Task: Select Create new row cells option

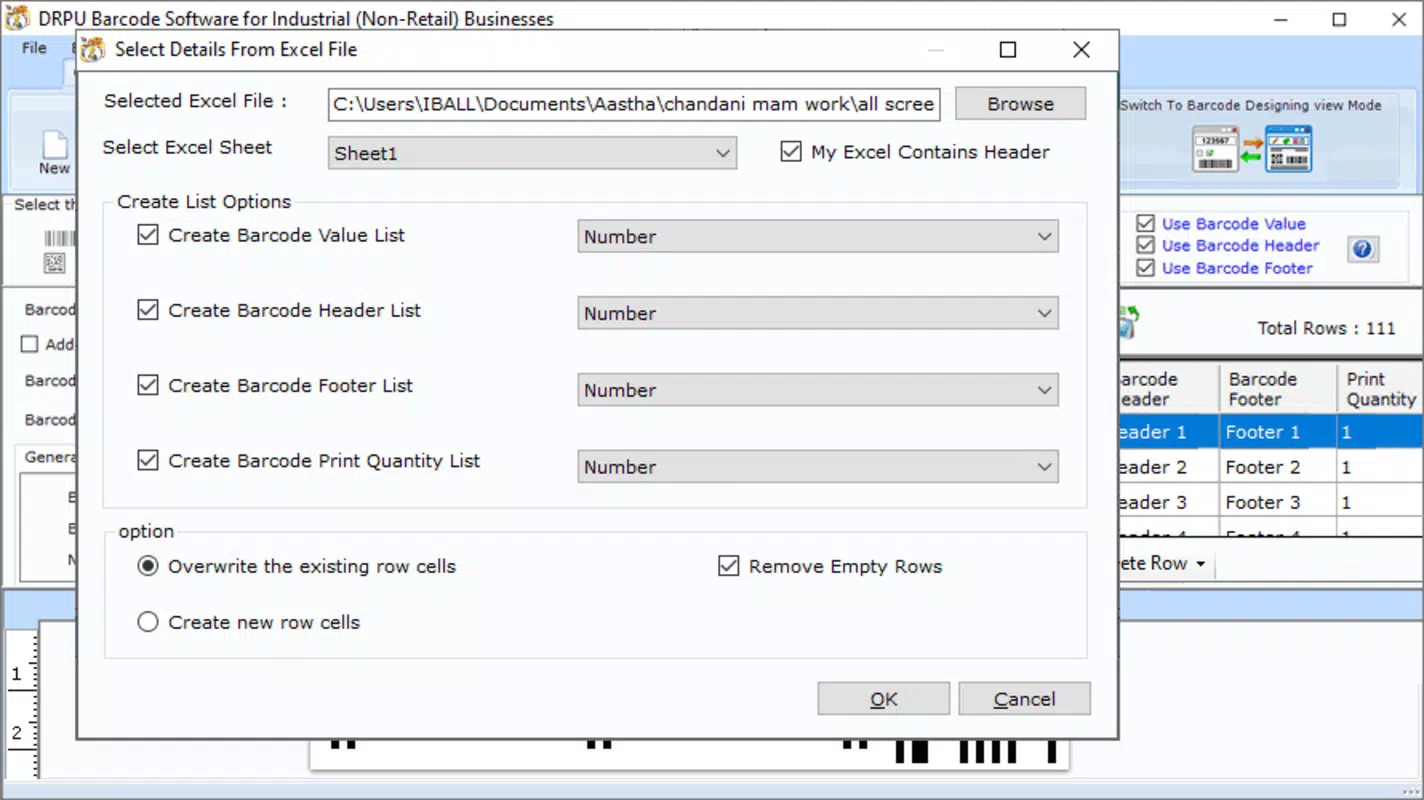Action: pyautogui.click(x=148, y=622)
